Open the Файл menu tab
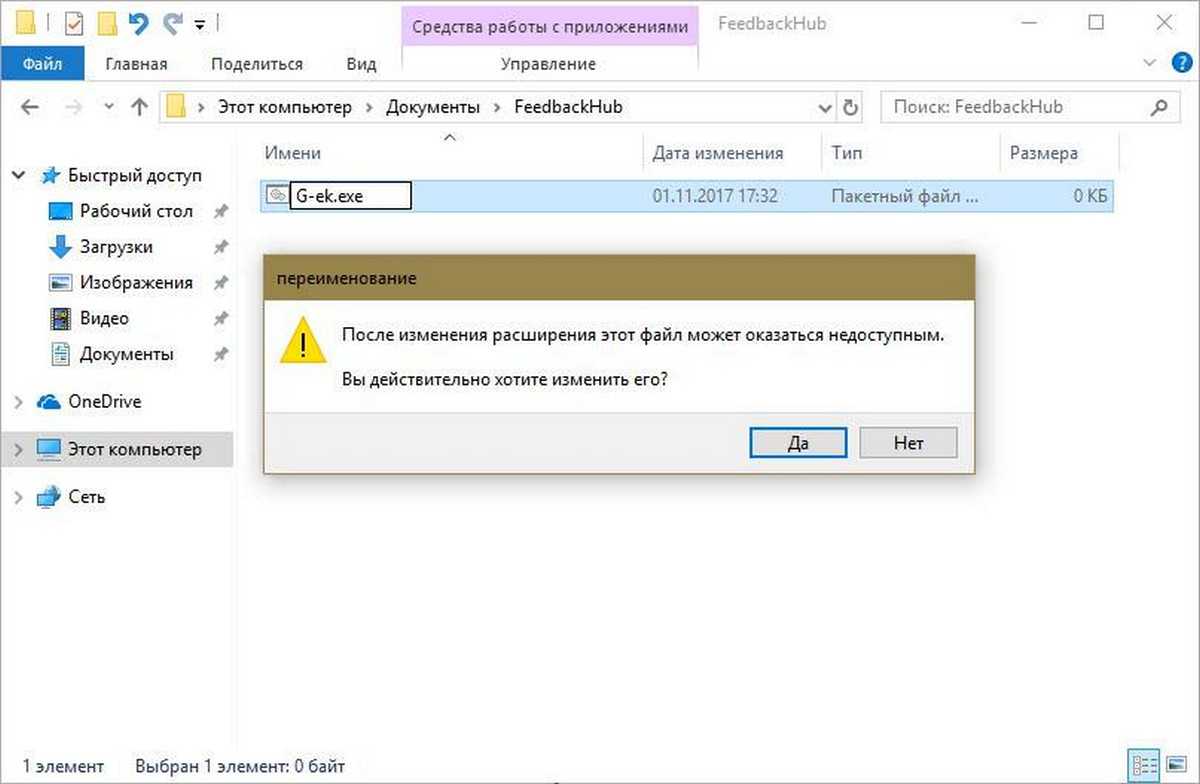Viewport: 1200px width, 784px height. [41, 64]
